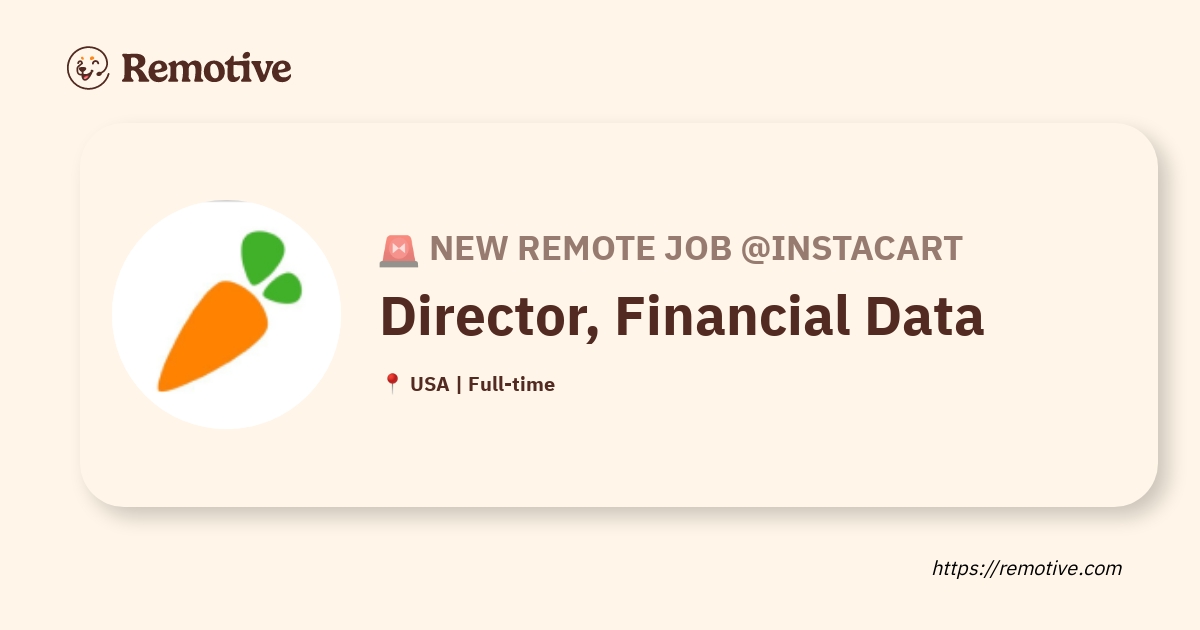Click the large green carrot leaf
Image resolution: width=1200 pixels, height=630 pixels.
pos(260,257)
